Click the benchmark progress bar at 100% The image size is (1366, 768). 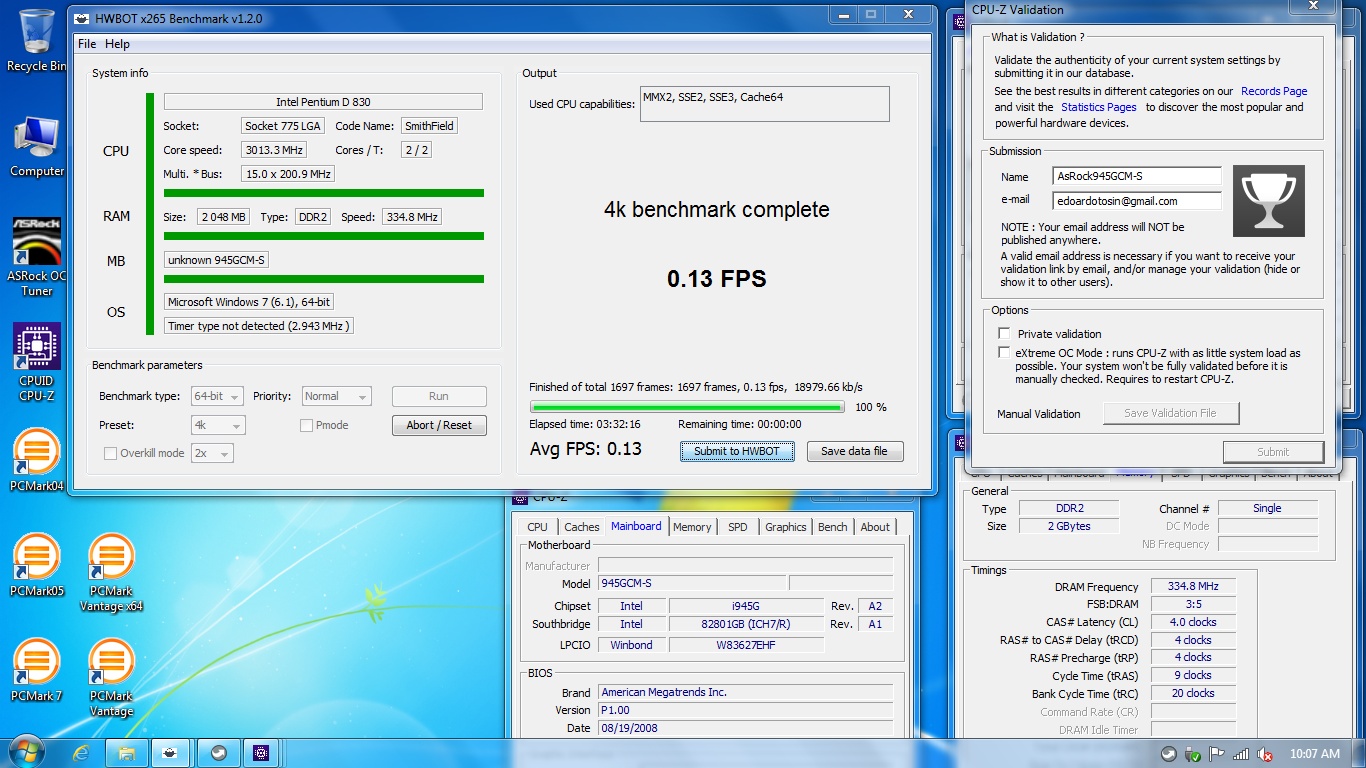[688, 407]
